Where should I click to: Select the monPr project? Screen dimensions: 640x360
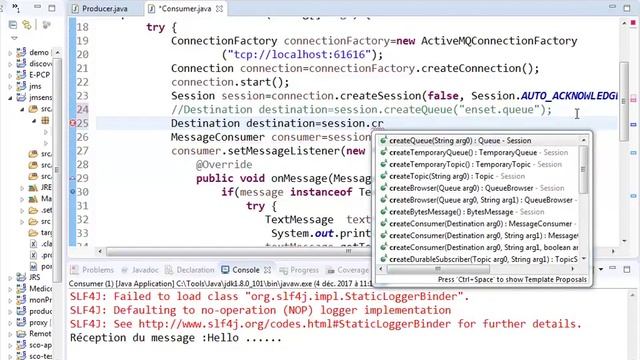point(35,300)
